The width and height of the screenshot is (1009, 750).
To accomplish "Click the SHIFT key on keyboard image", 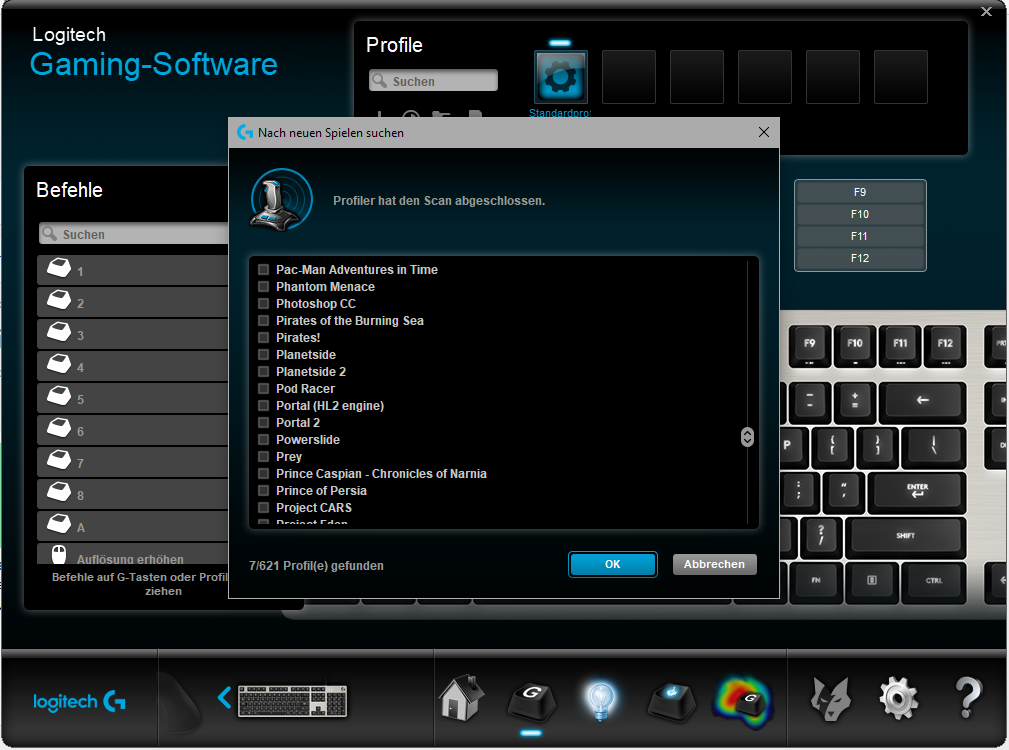I will 905,536.
